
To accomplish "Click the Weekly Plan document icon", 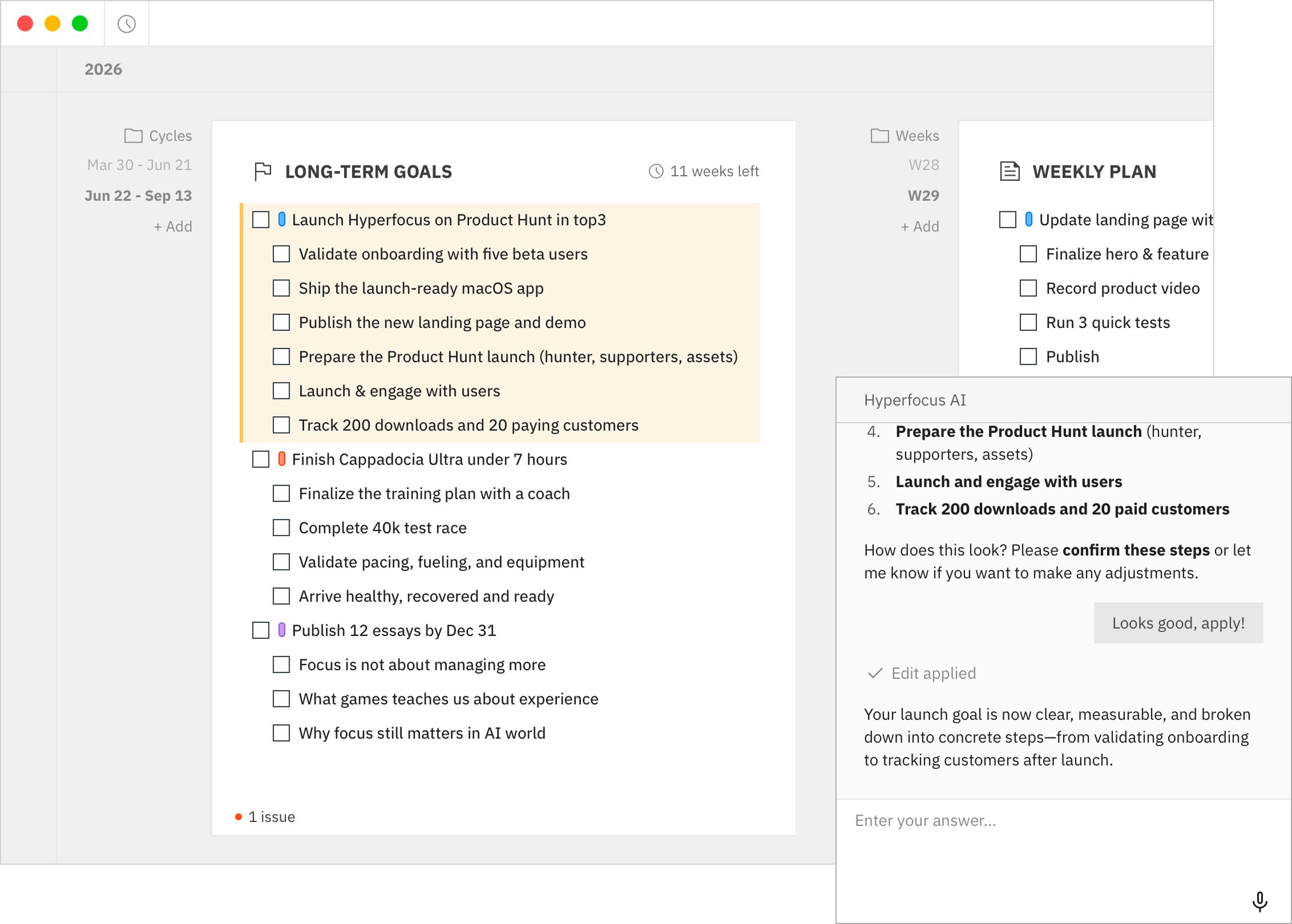I will pyautogui.click(x=1010, y=172).
